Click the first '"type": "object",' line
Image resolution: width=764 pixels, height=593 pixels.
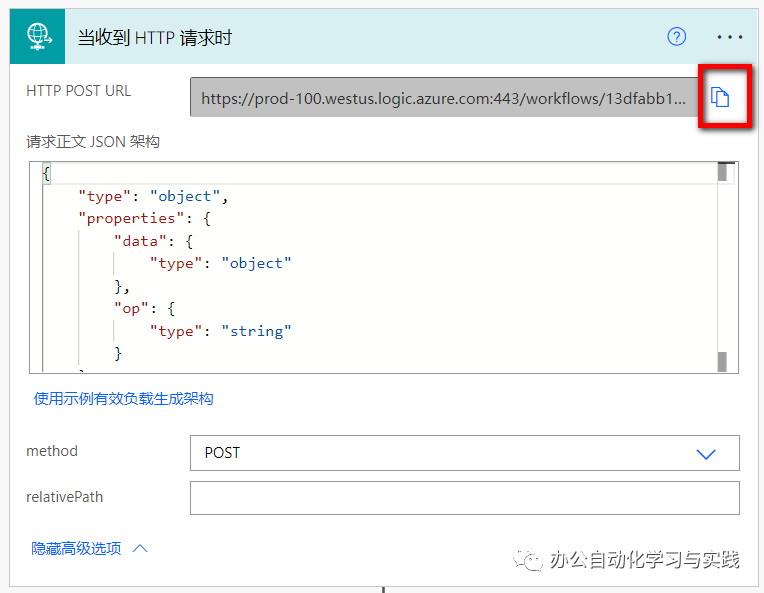(x=153, y=196)
